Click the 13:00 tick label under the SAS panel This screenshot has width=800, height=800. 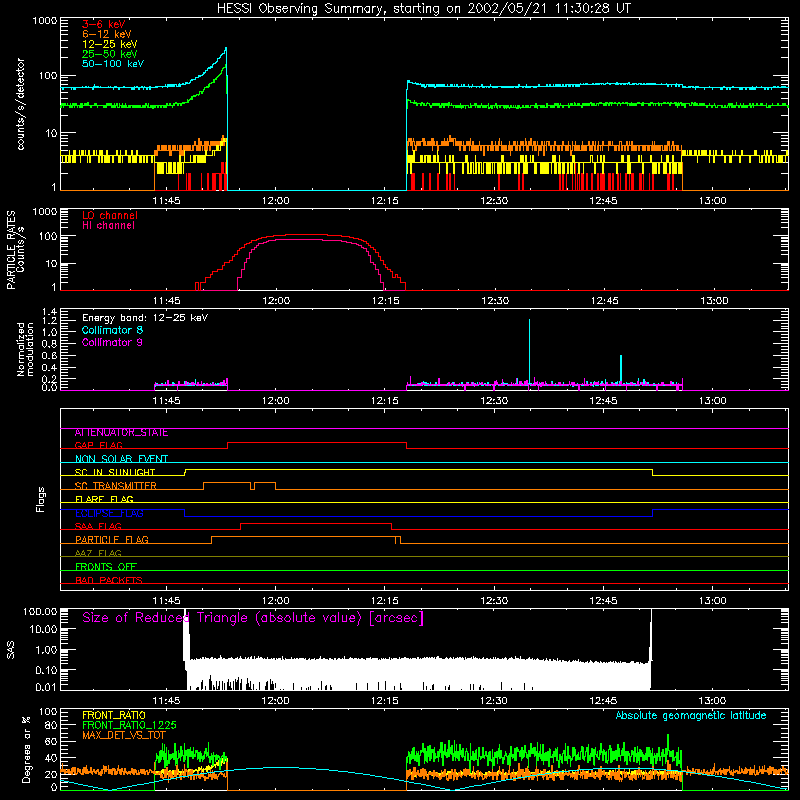[x=712, y=701]
